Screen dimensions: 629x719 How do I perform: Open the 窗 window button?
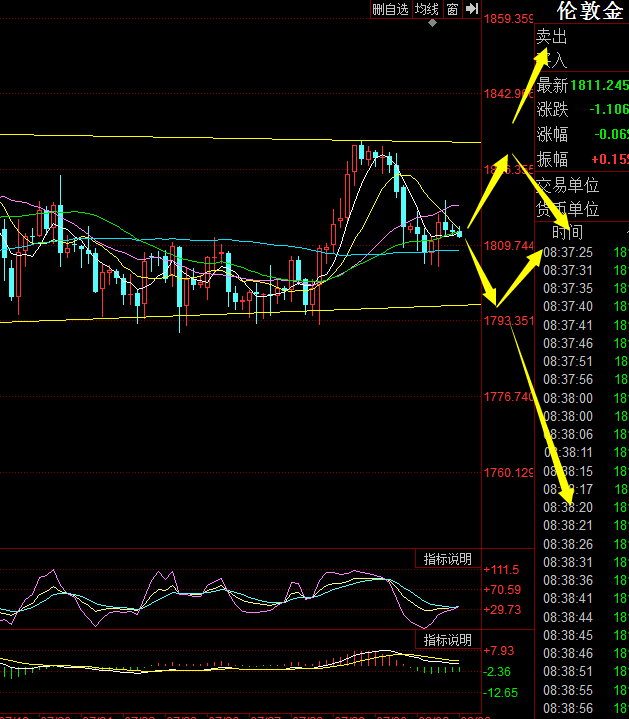point(452,9)
